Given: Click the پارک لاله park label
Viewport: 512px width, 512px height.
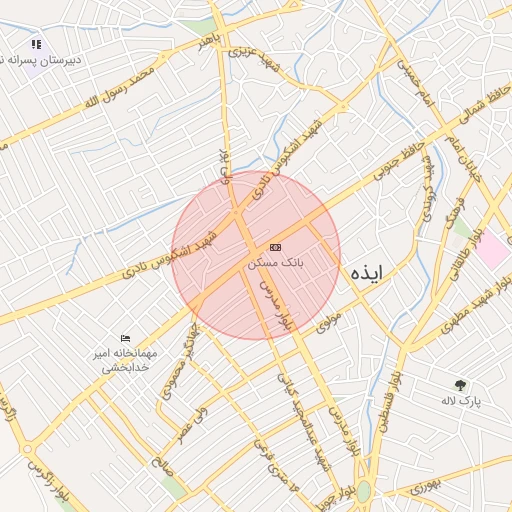Looking at the screenshot, I should tap(461, 400).
